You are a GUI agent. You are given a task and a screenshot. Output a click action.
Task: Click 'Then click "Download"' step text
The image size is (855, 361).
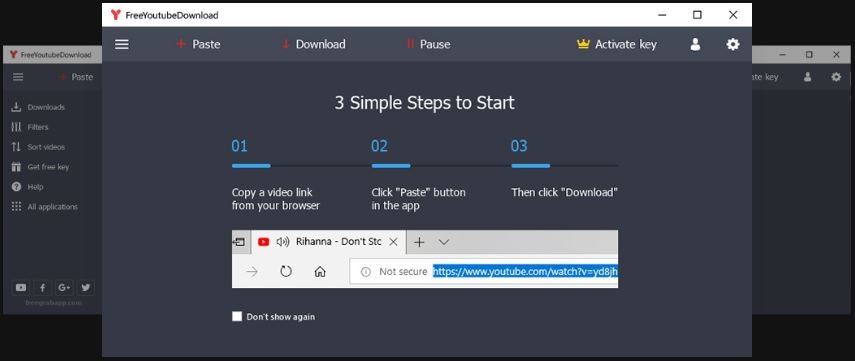[564, 192]
